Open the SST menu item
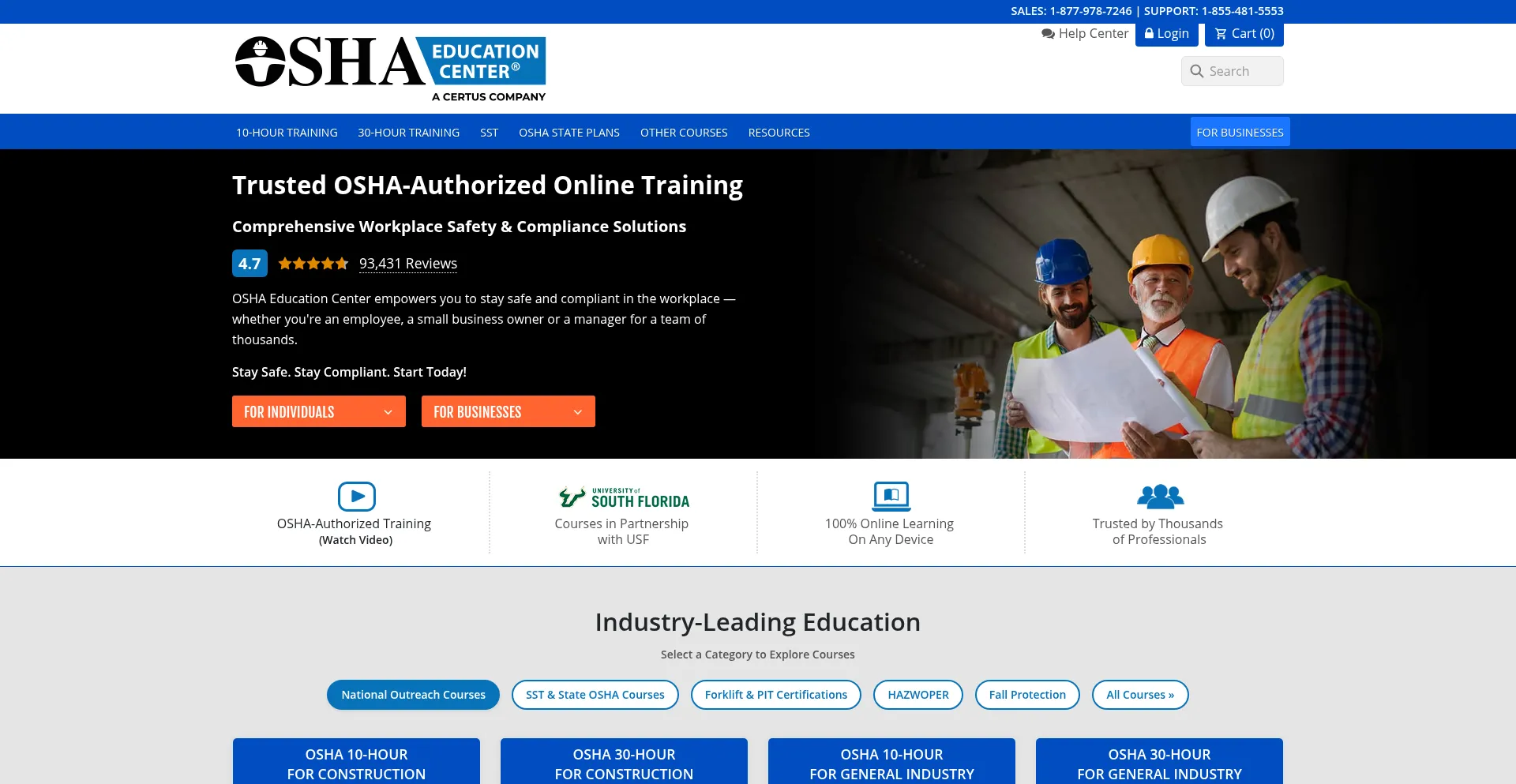The image size is (1516, 784). tap(490, 133)
